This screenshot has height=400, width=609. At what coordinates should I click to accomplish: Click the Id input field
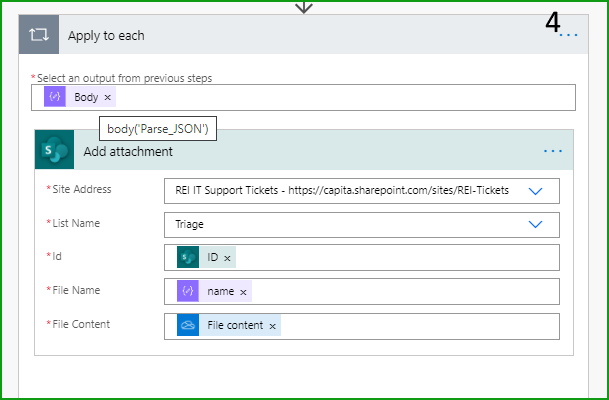(400, 258)
